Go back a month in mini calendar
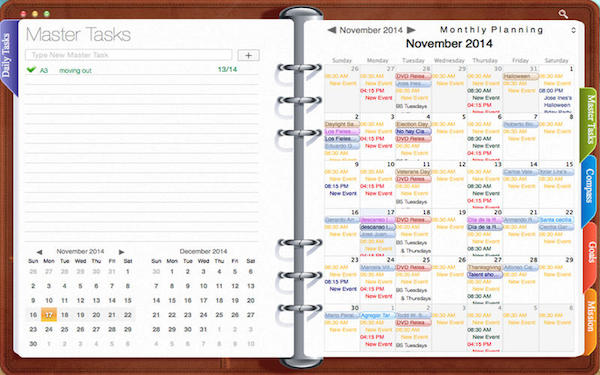Screen dimensions: 600x375 pyautogui.click(x=39, y=252)
